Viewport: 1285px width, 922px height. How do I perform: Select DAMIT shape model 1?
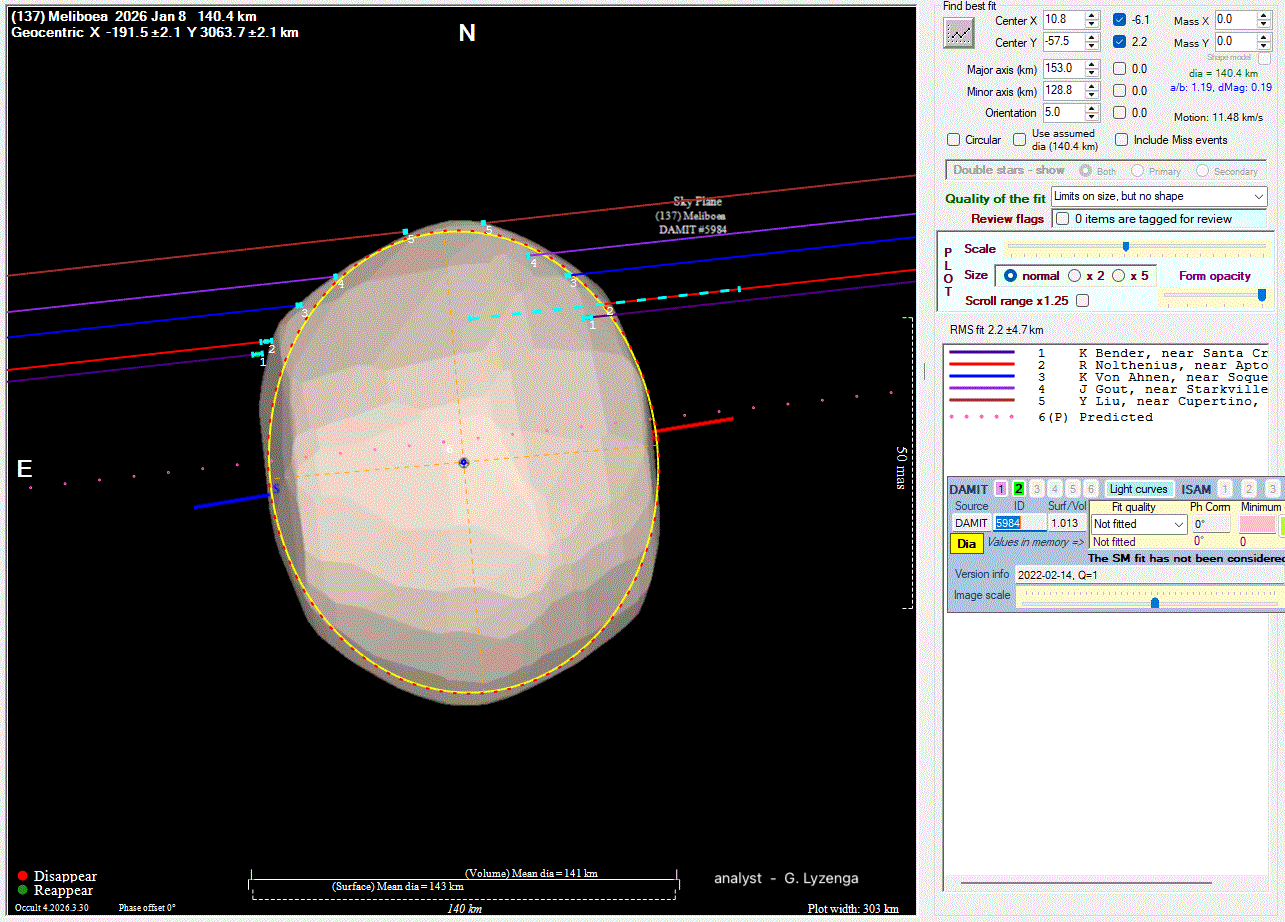click(x=1001, y=489)
